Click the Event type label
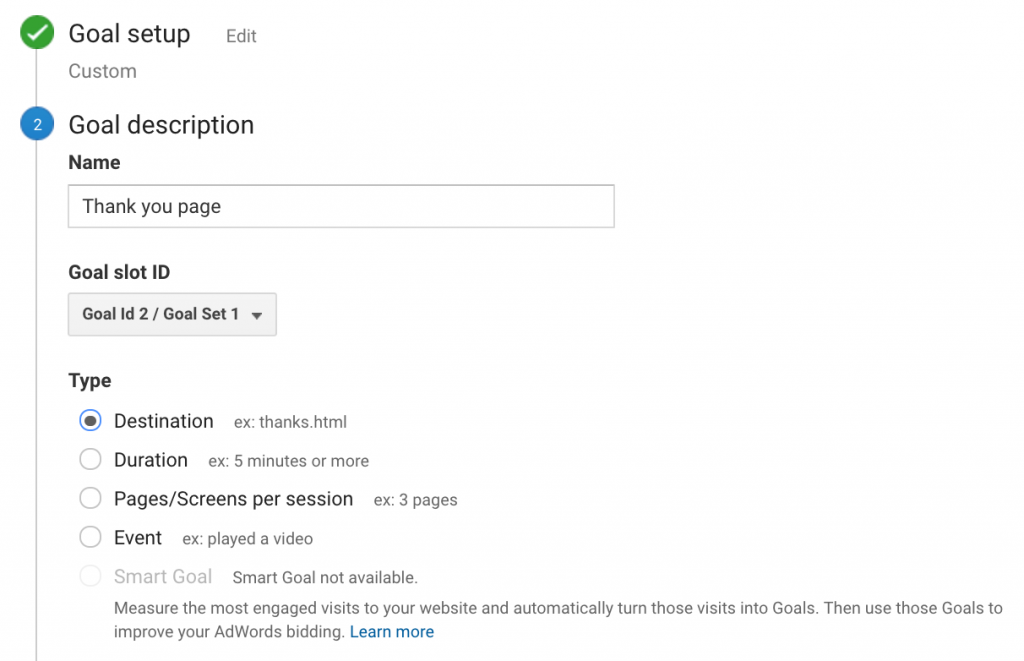This screenshot has height=661, width=1024. [x=138, y=538]
